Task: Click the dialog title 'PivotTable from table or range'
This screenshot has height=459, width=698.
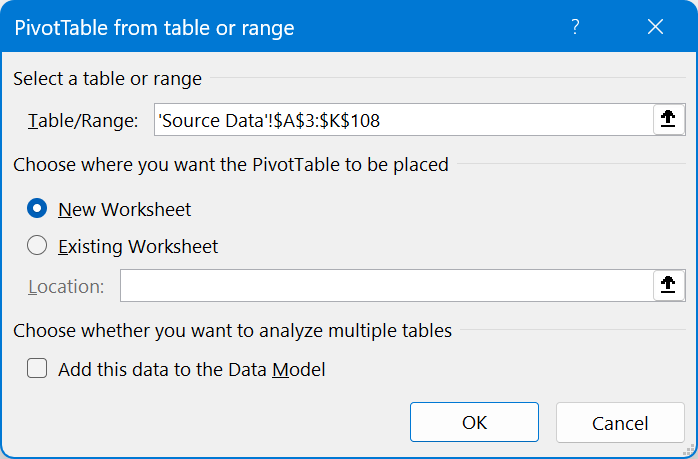Action: tap(154, 28)
